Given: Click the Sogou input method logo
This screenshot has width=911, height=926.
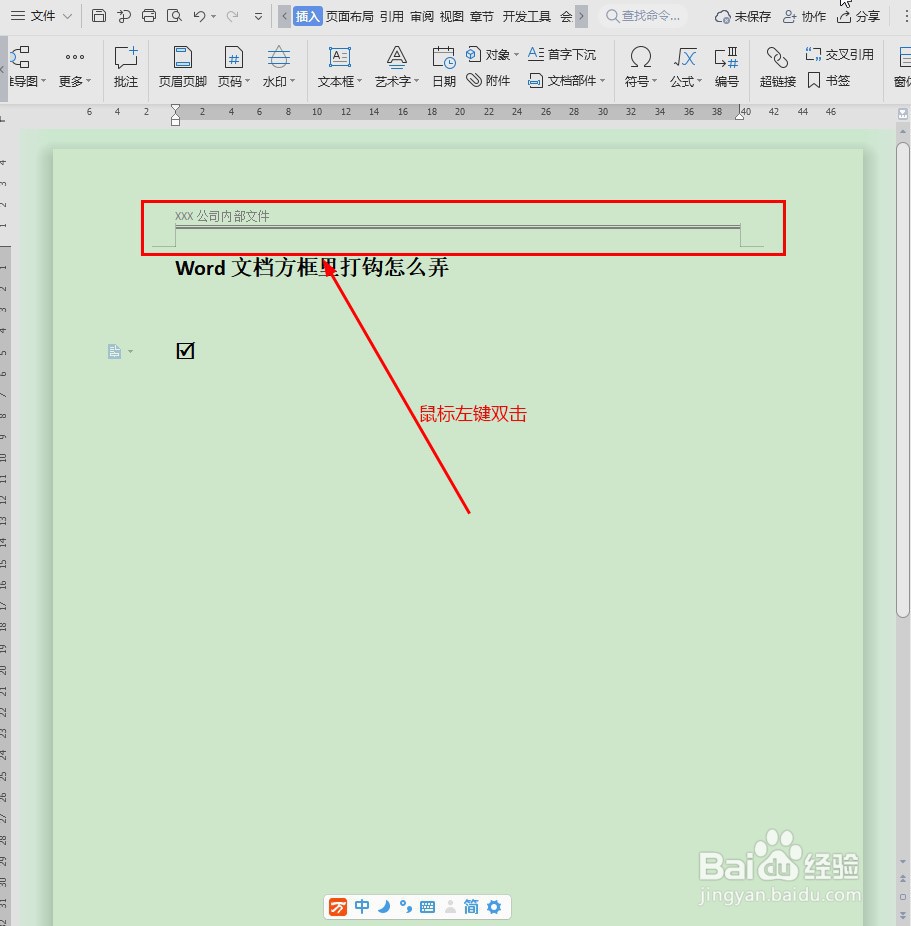Looking at the screenshot, I should coord(338,907).
